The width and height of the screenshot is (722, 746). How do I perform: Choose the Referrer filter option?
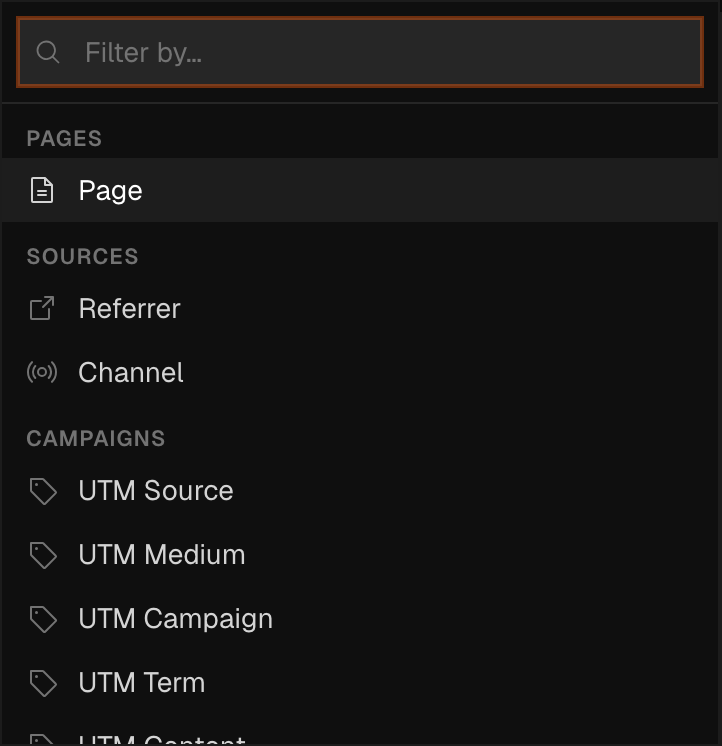[x=360, y=308]
